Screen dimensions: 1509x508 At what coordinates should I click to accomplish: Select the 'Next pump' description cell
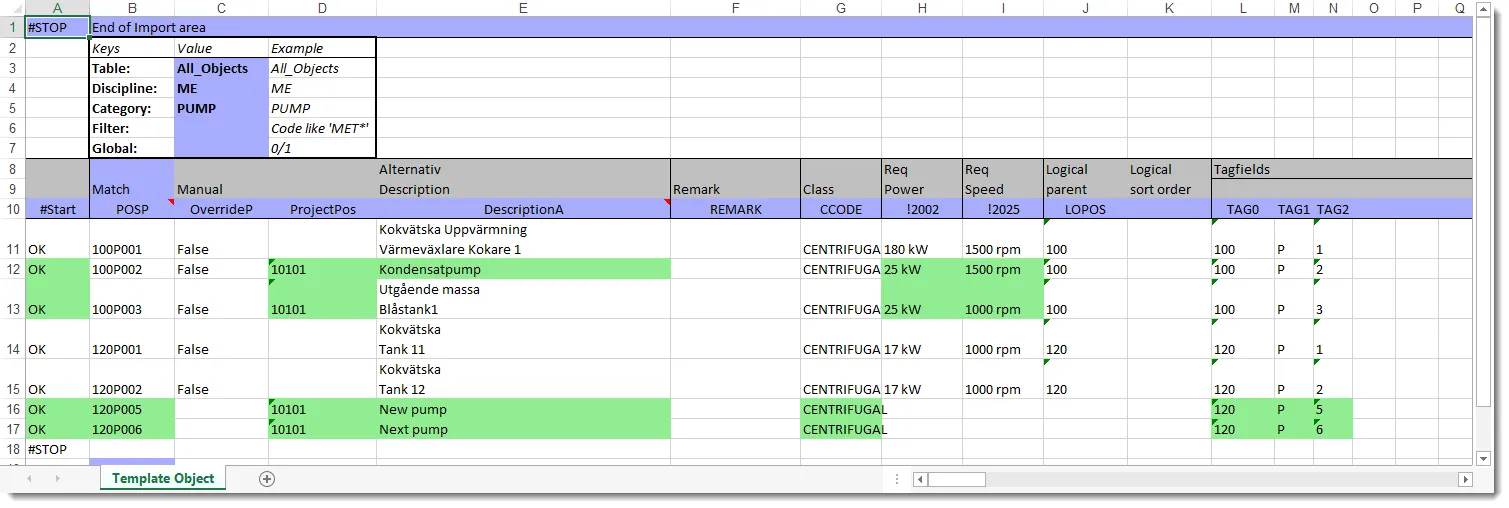tap(523, 429)
